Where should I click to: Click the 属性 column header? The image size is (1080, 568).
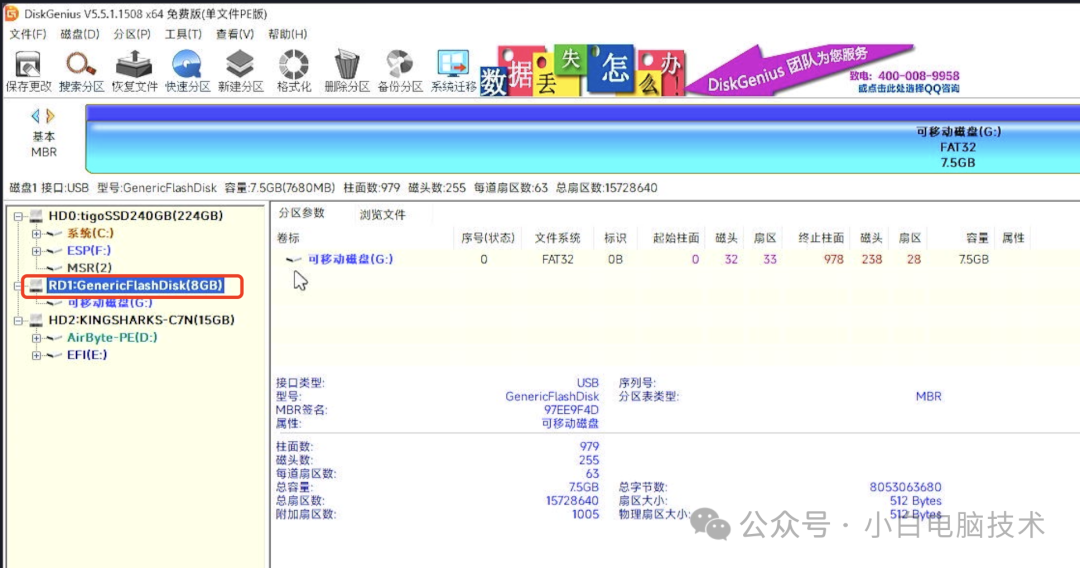coord(1013,238)
